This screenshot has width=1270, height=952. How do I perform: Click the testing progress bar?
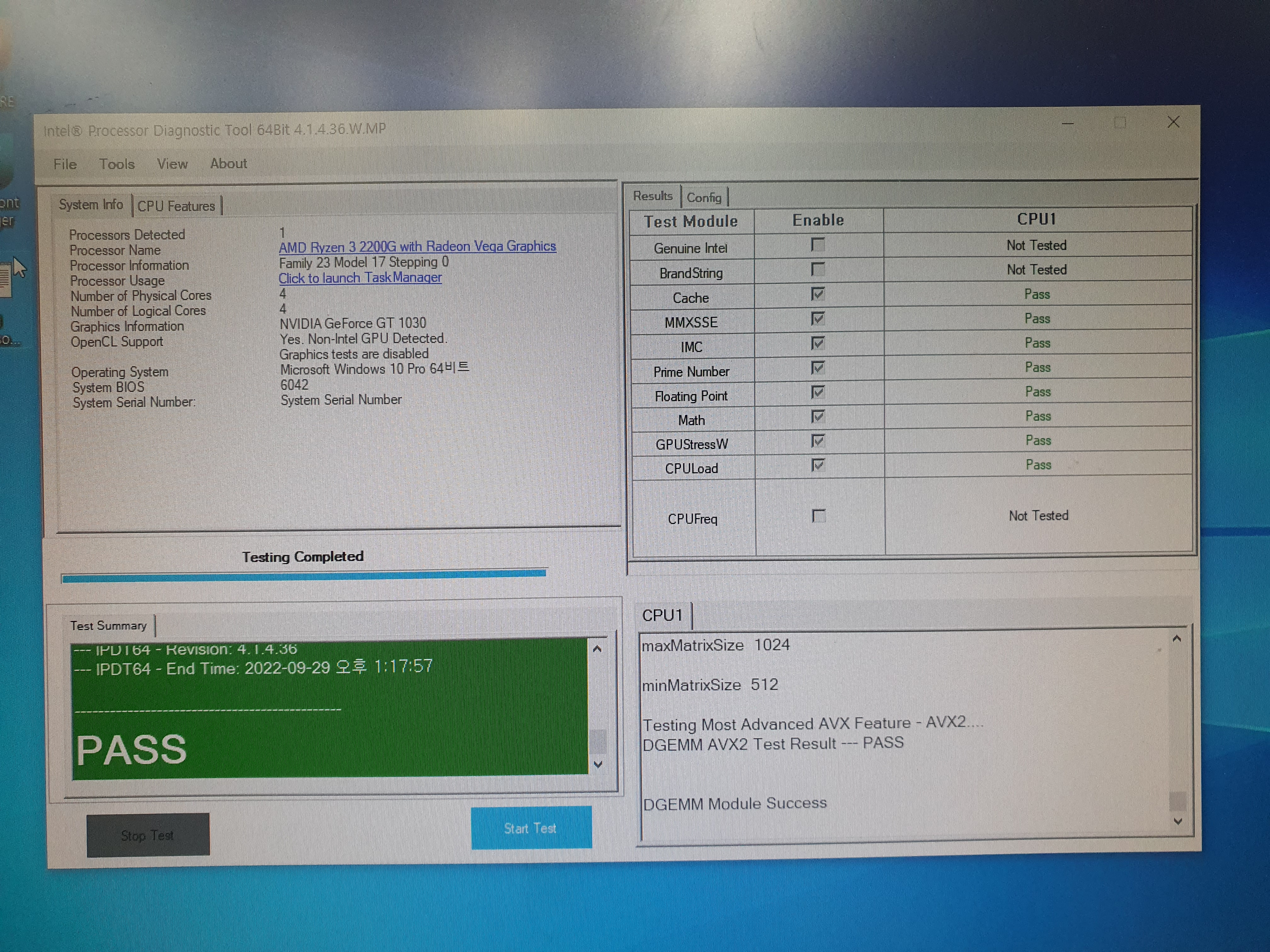[304, 575]
